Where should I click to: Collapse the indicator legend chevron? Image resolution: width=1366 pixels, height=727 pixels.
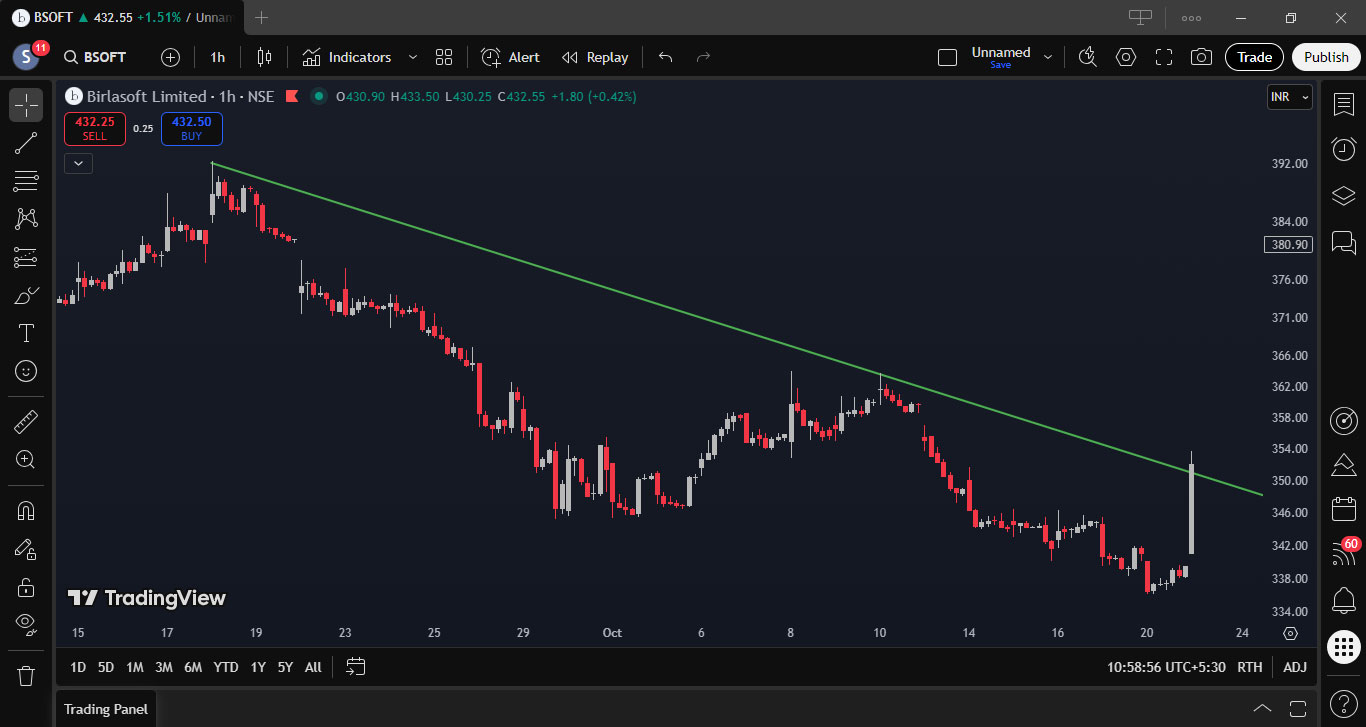pos(78,163)
